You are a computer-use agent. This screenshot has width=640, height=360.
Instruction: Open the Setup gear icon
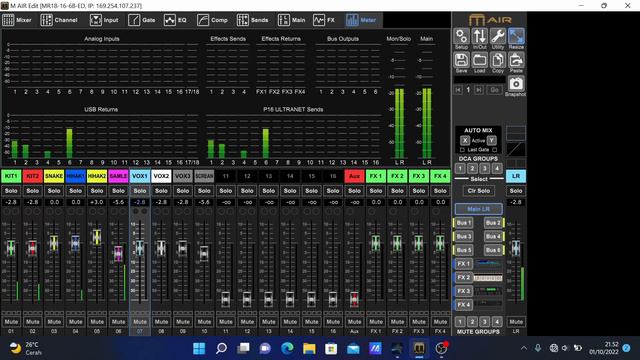click(x=461, y=36)
